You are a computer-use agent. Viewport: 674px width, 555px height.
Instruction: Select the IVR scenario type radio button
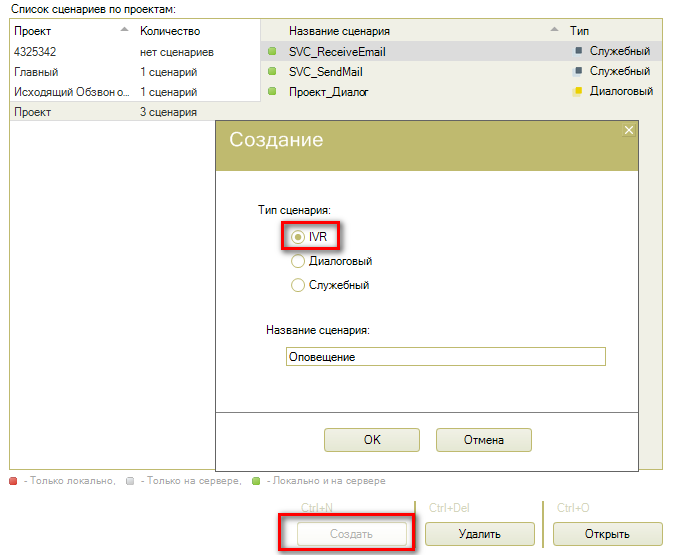tap(298, 237)
